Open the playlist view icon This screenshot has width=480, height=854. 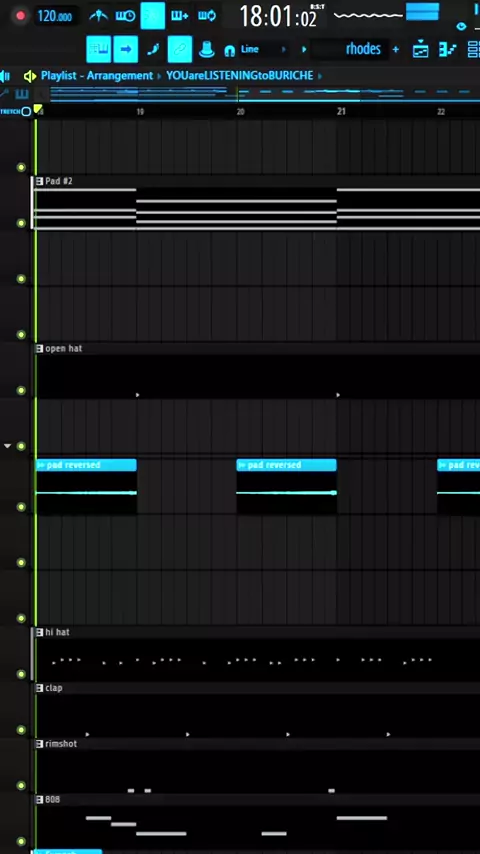(x=421, y=50)
